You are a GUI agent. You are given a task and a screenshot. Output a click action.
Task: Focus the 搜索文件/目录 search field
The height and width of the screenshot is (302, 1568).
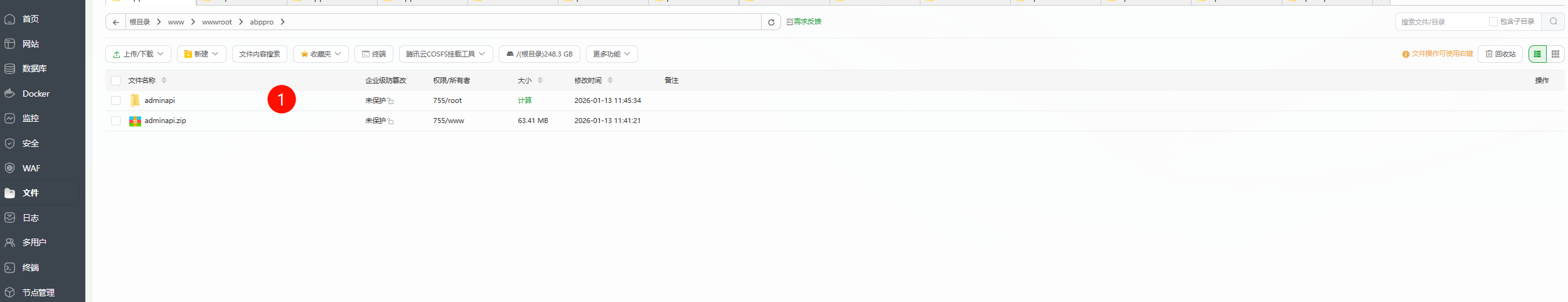1440,22
